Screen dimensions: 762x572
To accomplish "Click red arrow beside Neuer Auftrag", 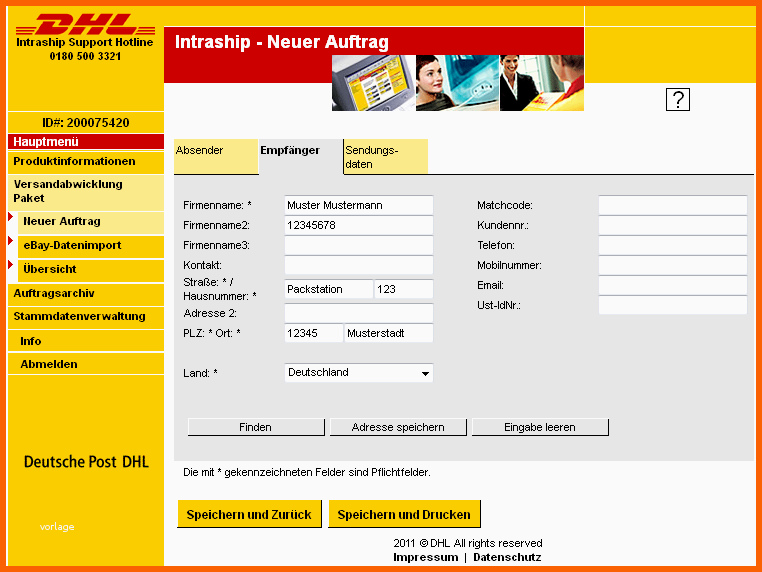I will tap(11, 217).
